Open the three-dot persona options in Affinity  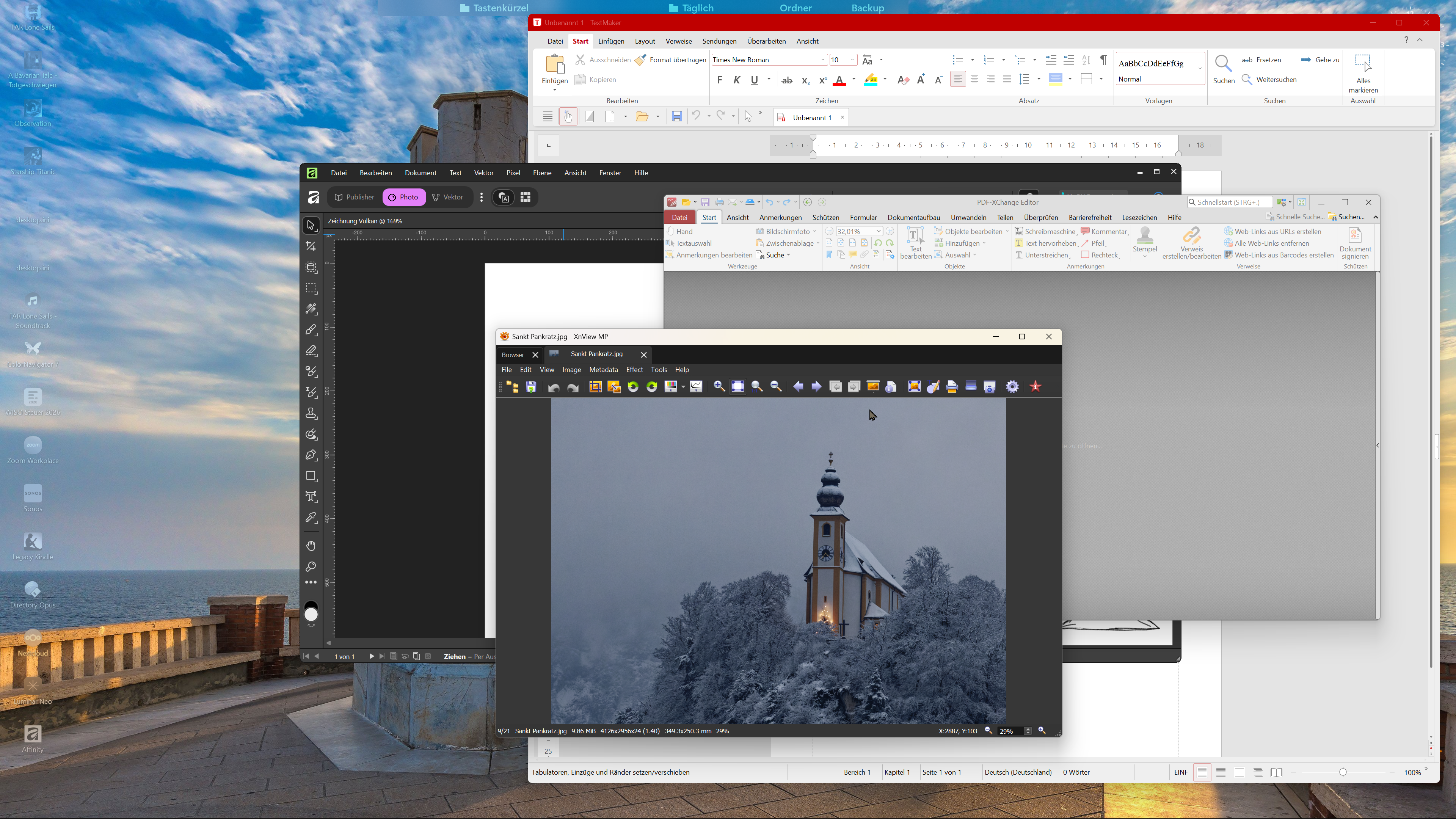[482, 197]
